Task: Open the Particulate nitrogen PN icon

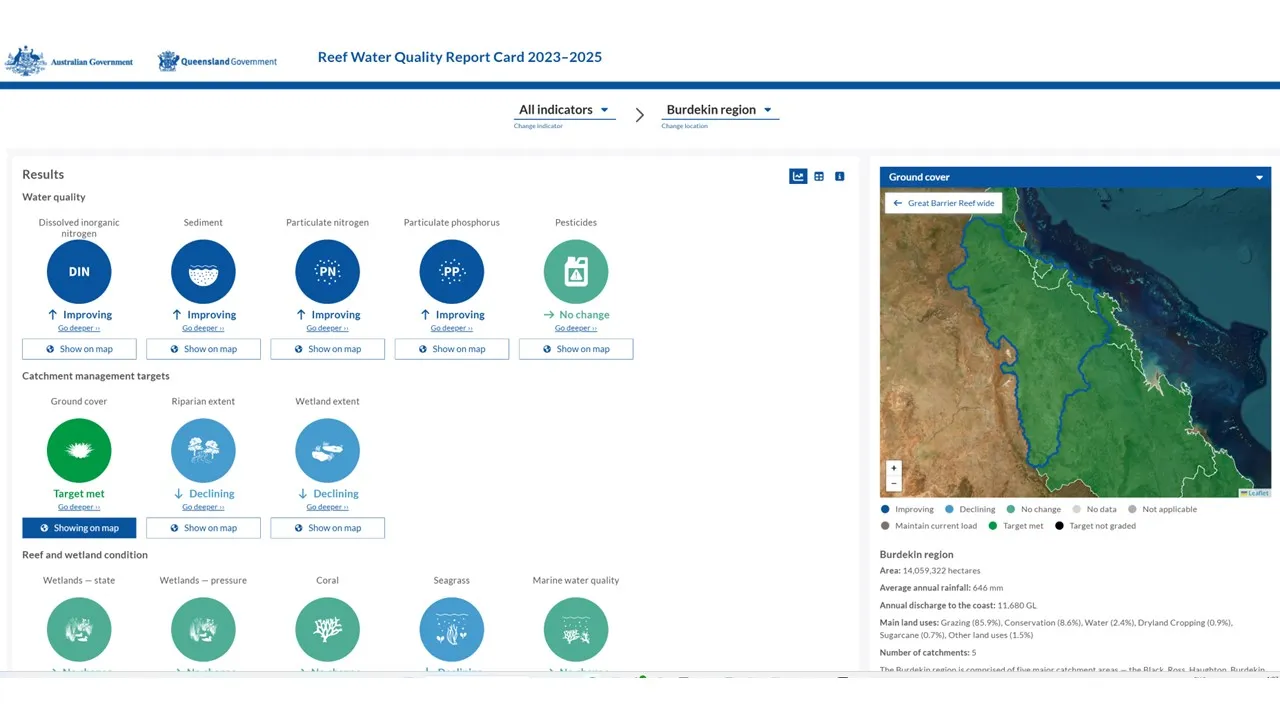Action: click(327, 271)
